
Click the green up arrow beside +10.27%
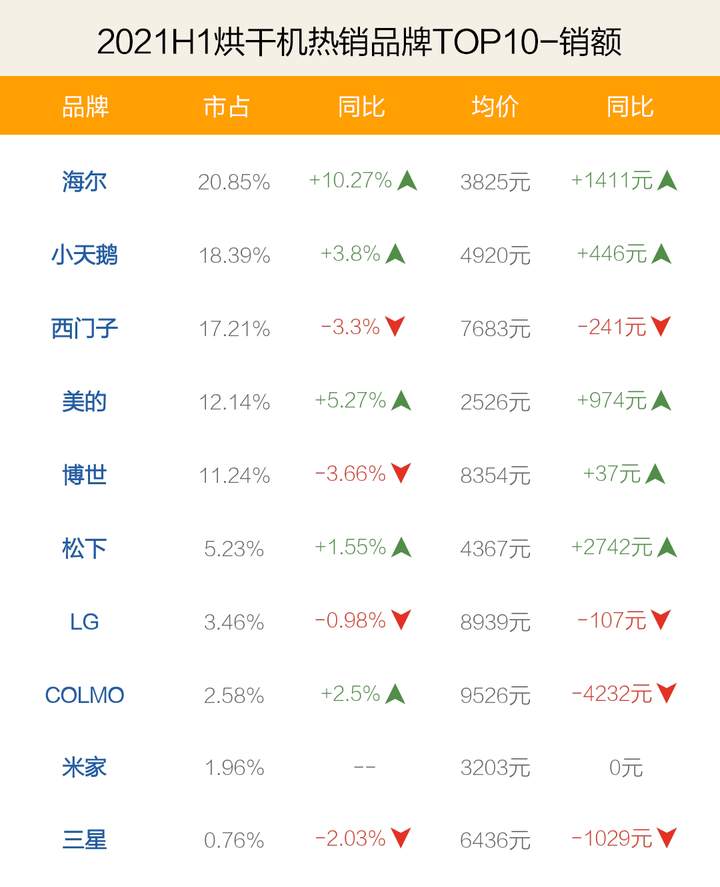coord(406,181)
